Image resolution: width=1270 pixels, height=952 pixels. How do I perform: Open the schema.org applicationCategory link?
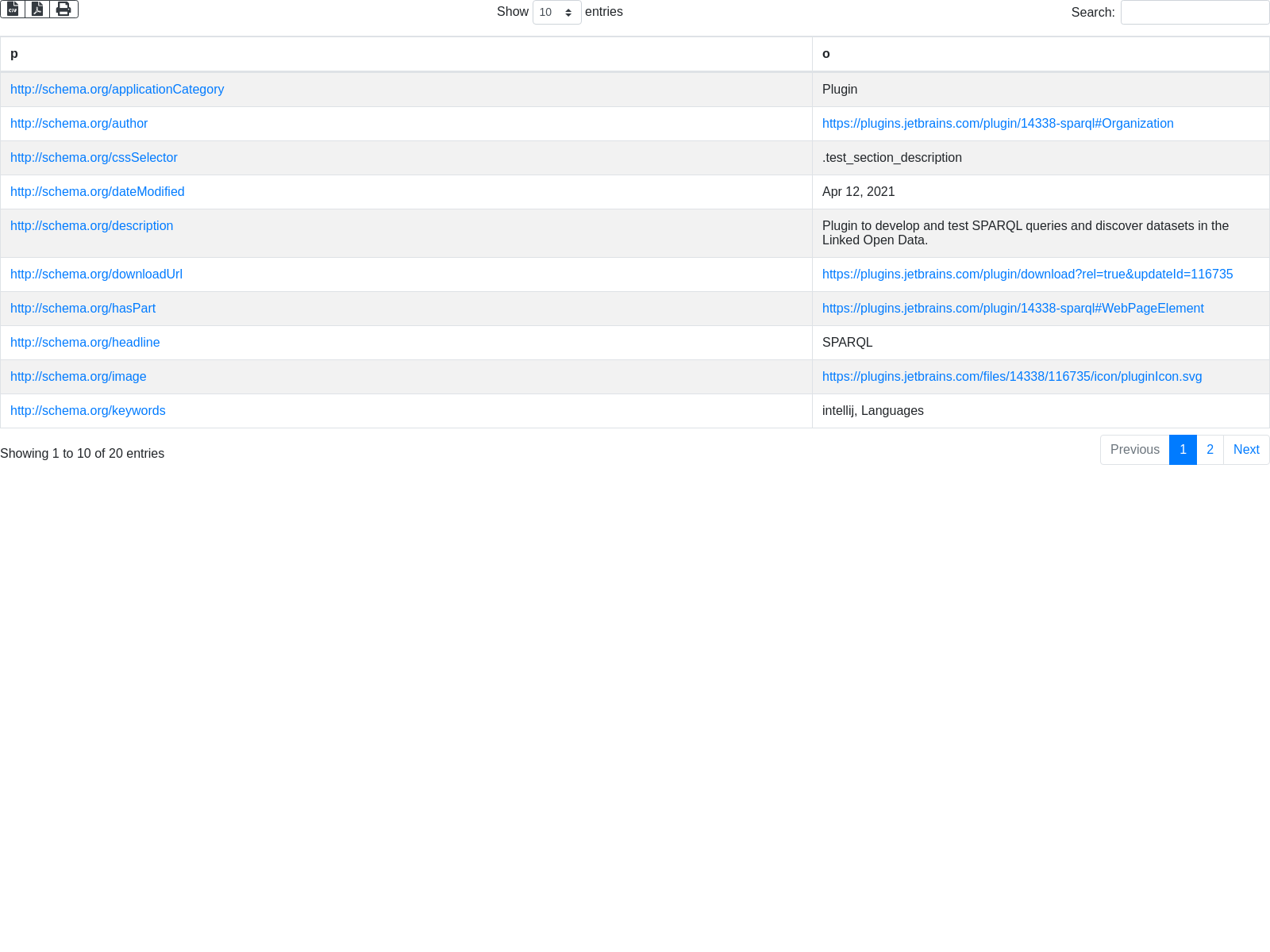click(x=117, y=90)
